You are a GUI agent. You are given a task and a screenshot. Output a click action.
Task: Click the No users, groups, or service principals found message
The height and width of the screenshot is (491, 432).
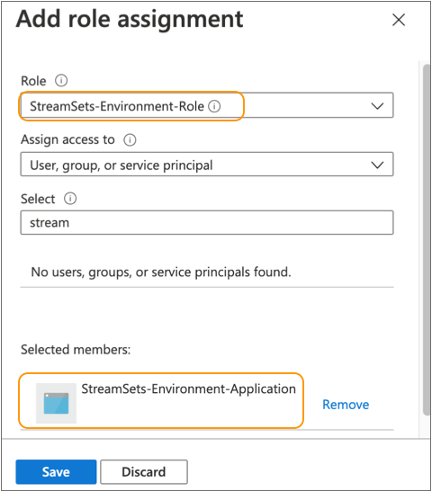point(161,272)
